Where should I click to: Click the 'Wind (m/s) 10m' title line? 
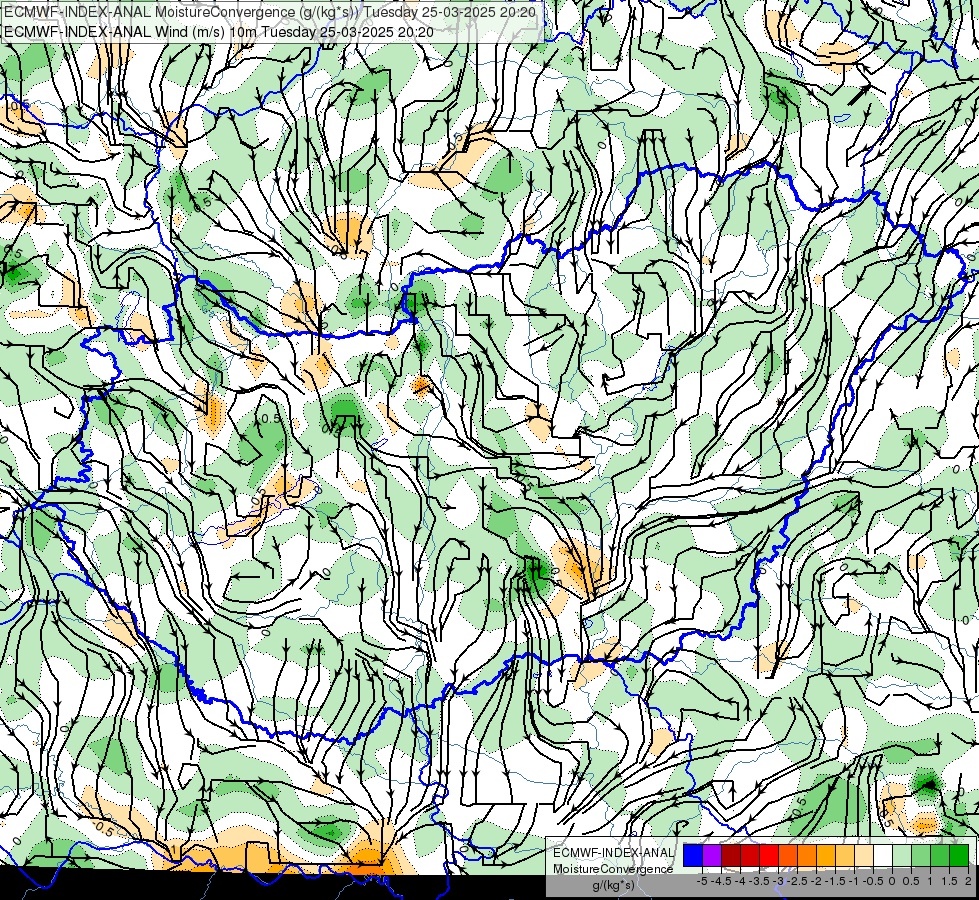[x=219, y=31]
